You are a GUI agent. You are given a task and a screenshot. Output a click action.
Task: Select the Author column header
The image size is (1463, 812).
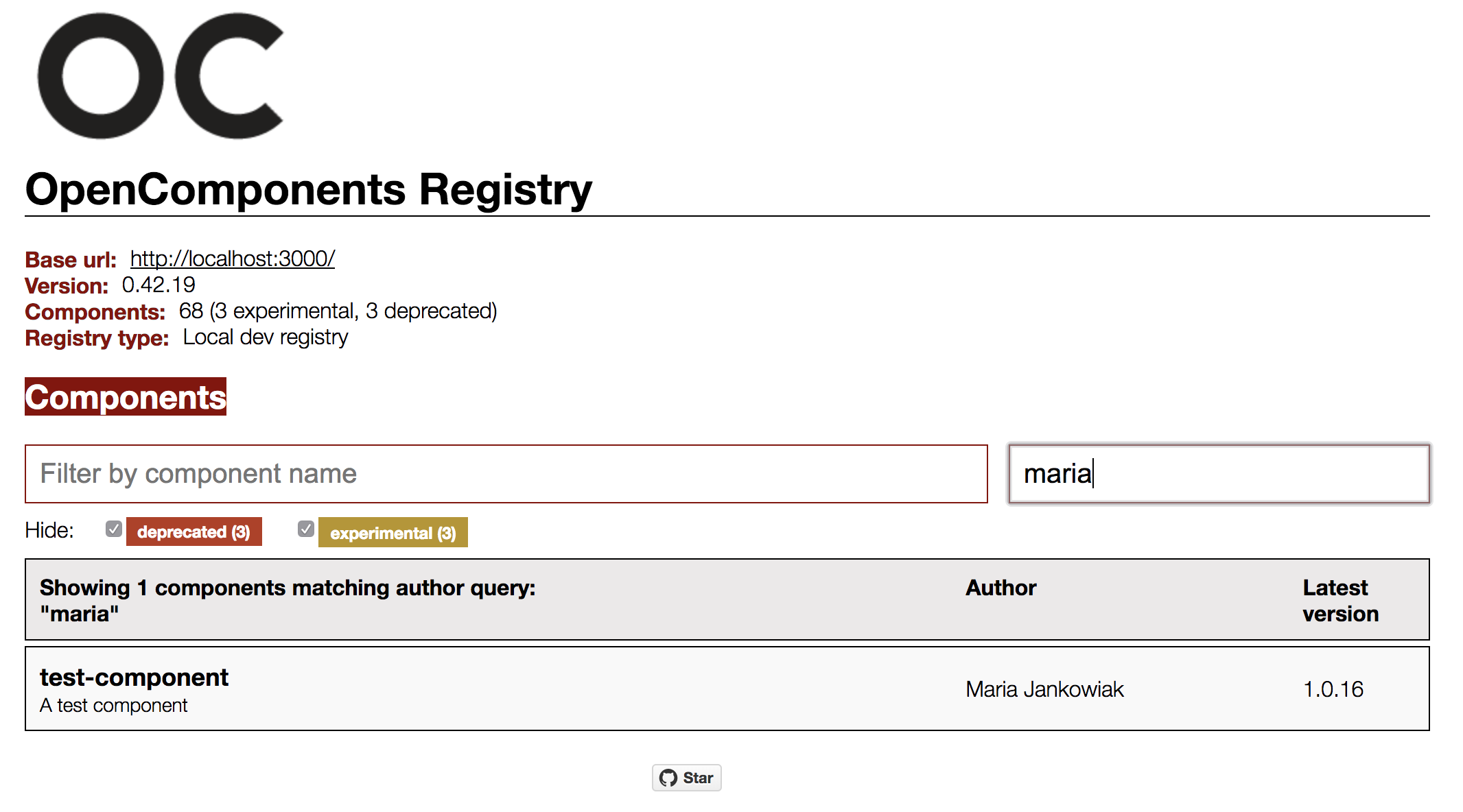1000,587
